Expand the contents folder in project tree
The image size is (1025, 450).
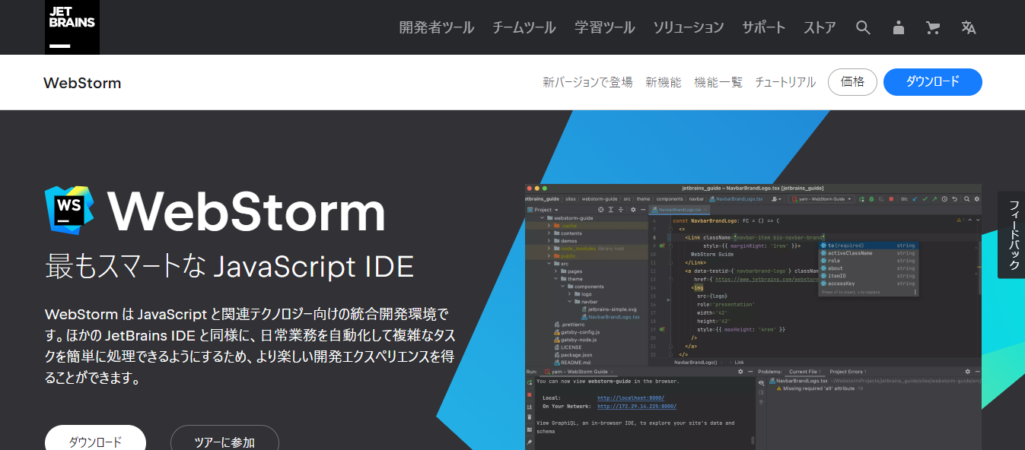[x=548, y=234]
